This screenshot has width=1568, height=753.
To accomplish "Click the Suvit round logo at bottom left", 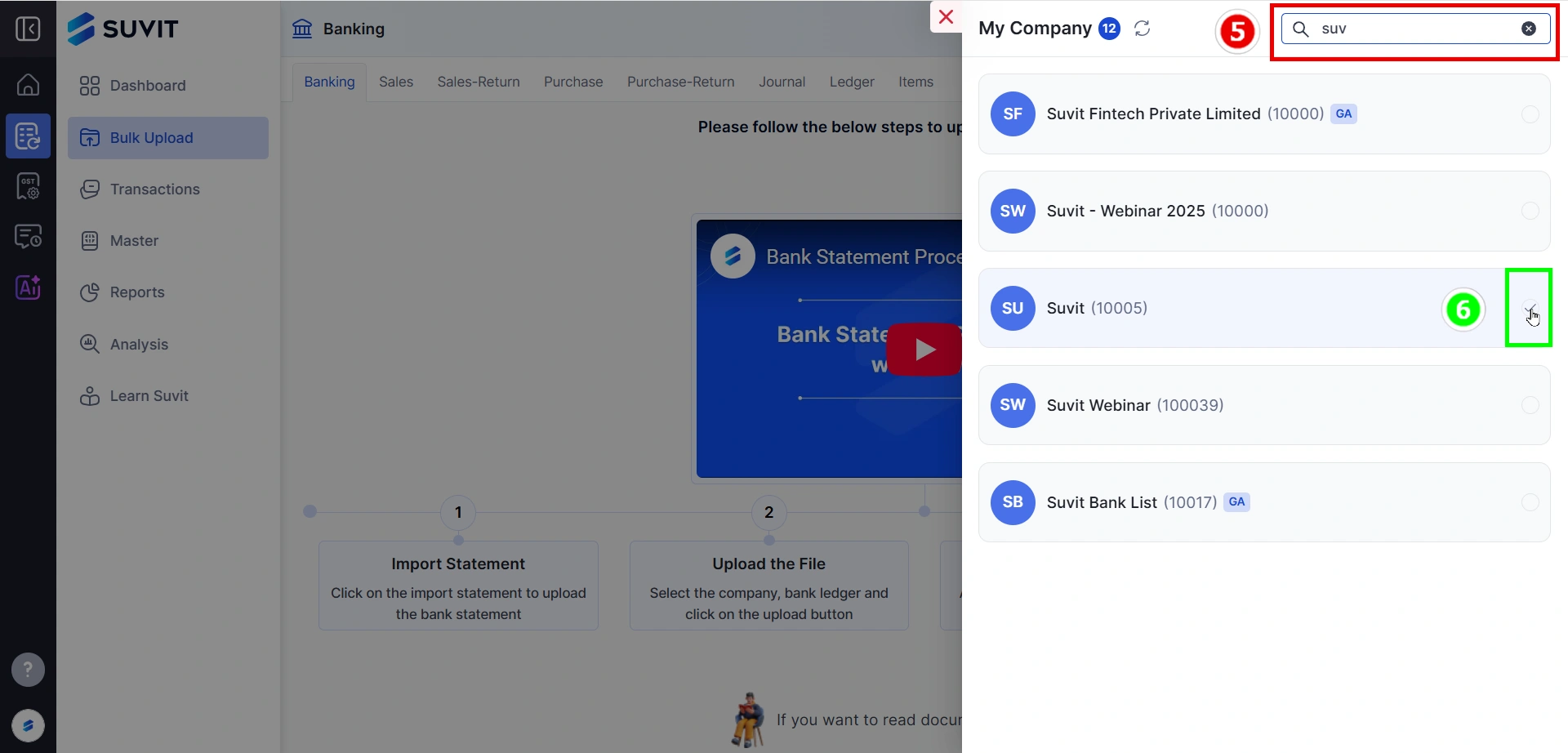I will tap(28, 725).
